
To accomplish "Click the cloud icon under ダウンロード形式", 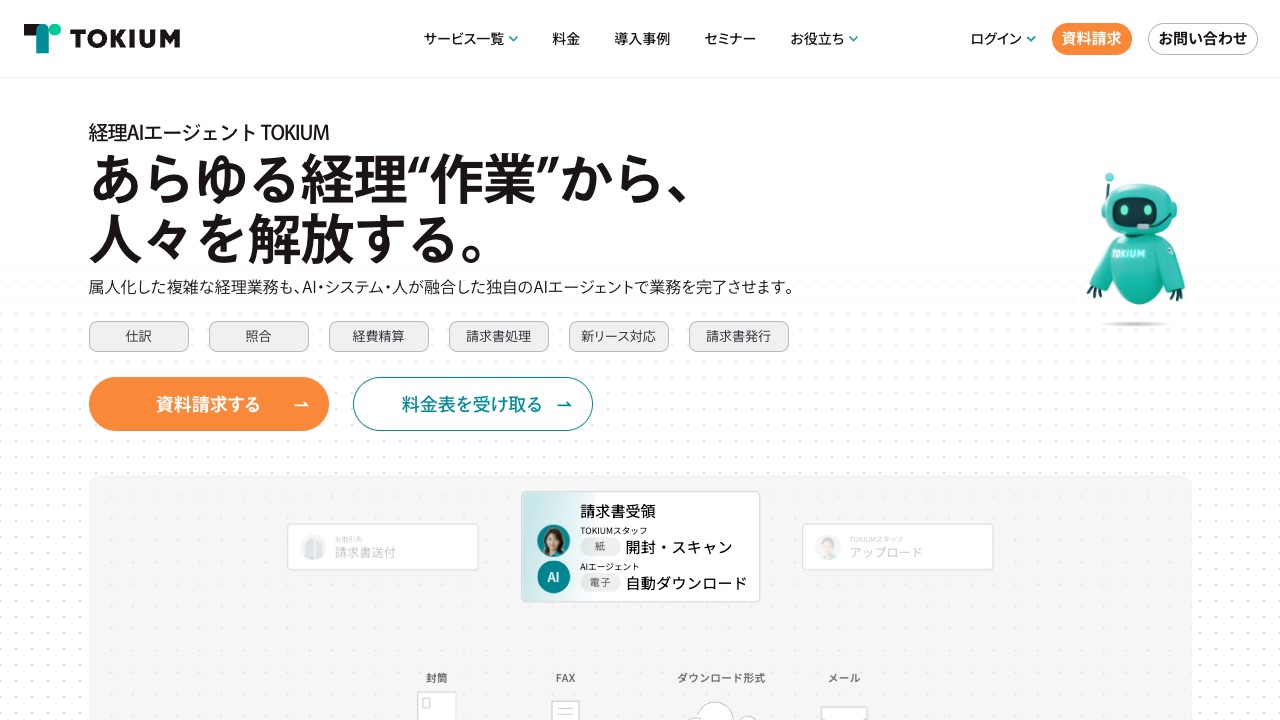I will click(720, 711).
